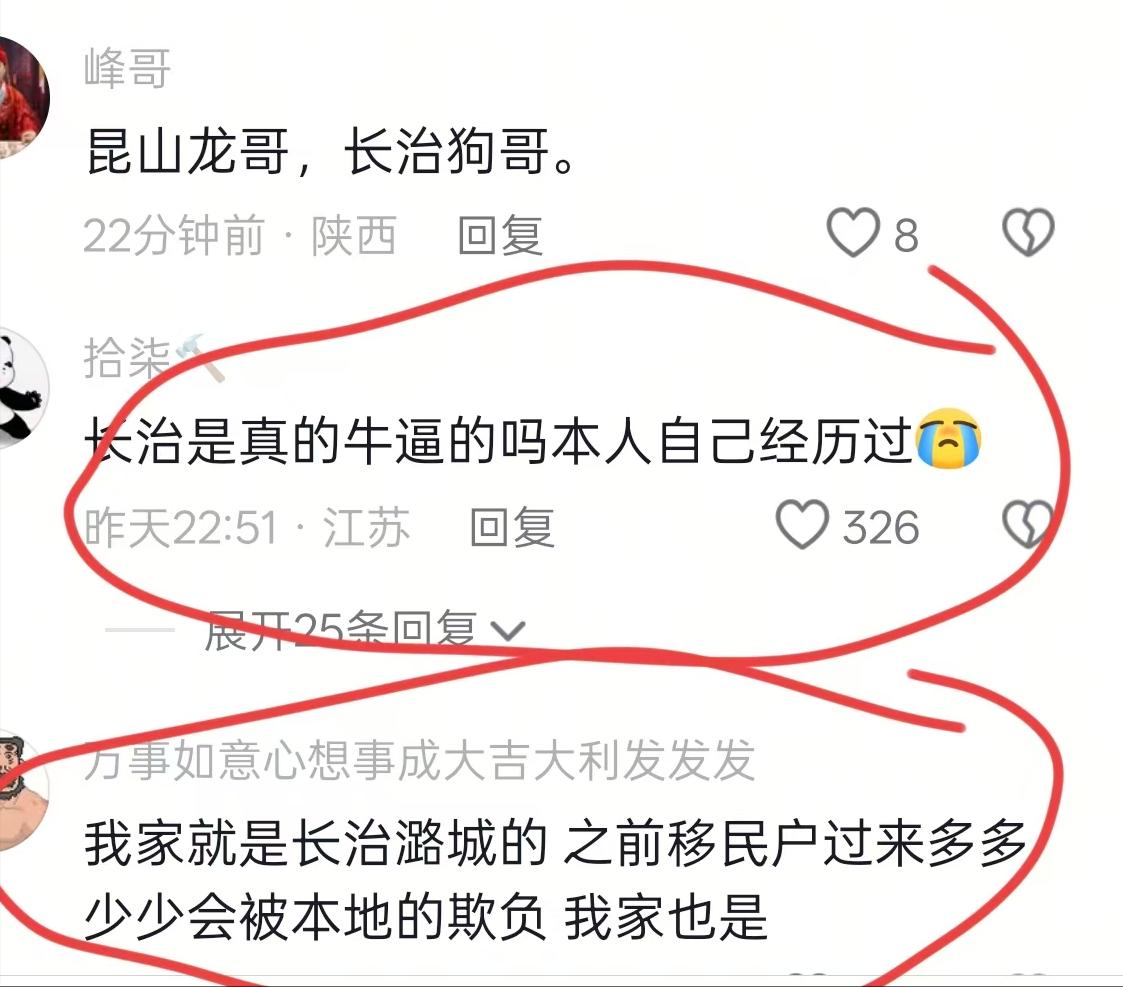Screen dimensions: 1123x987
Task: Reply to 拾柒's comment via 回复
Action: [512, 528]
